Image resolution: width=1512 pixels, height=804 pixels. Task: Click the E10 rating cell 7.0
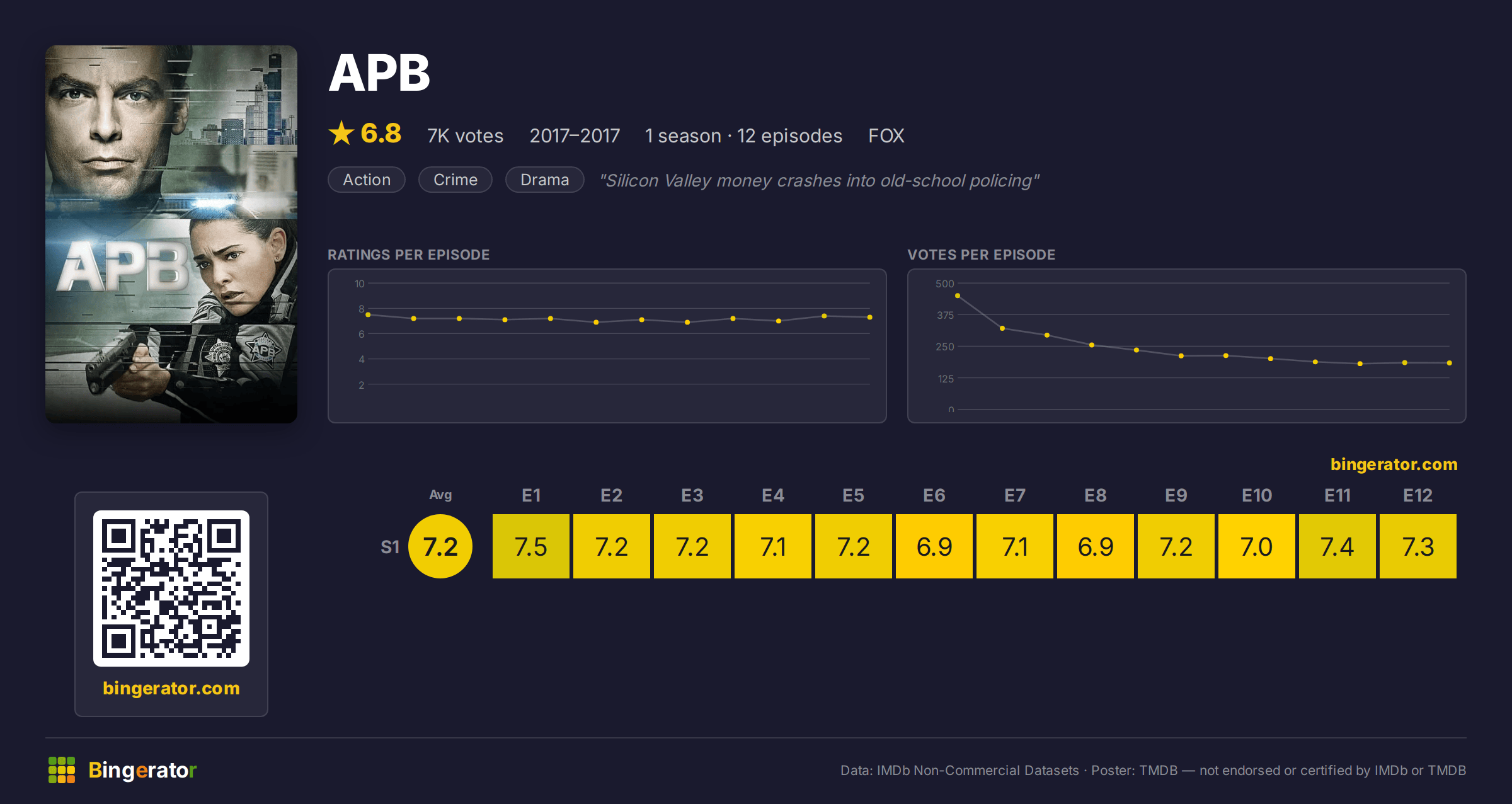tap(1257, 546)
